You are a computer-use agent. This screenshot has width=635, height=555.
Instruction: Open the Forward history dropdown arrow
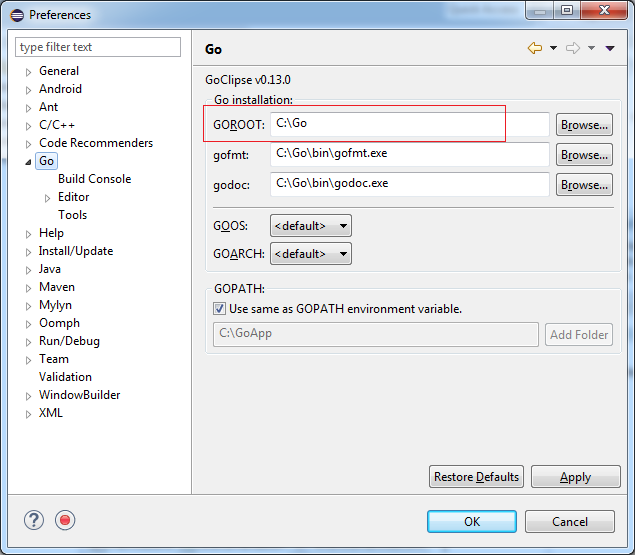591,48
